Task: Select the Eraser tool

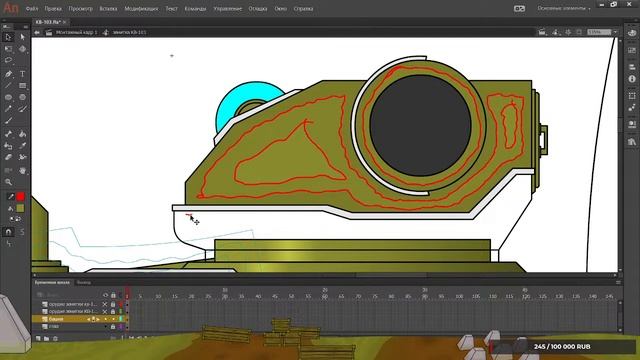Action: (8, 157)
